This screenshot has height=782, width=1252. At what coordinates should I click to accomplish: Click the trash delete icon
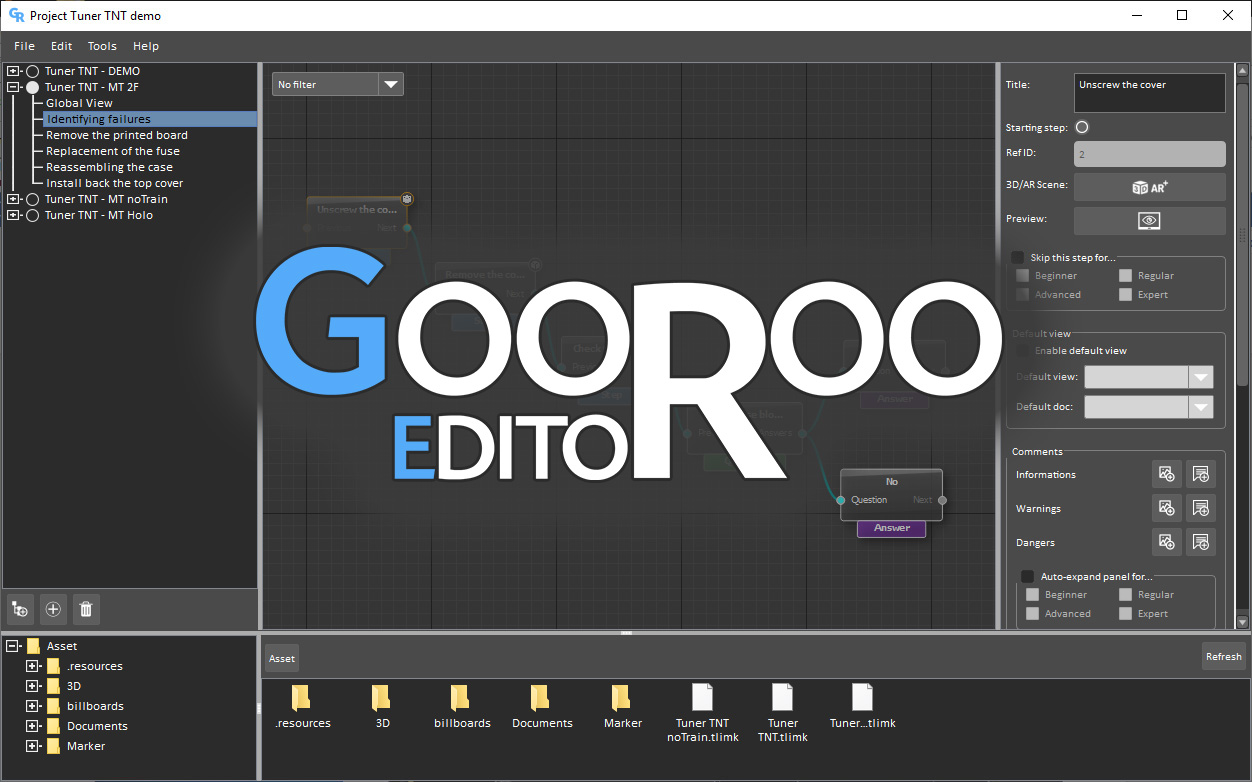pos(86,609)
